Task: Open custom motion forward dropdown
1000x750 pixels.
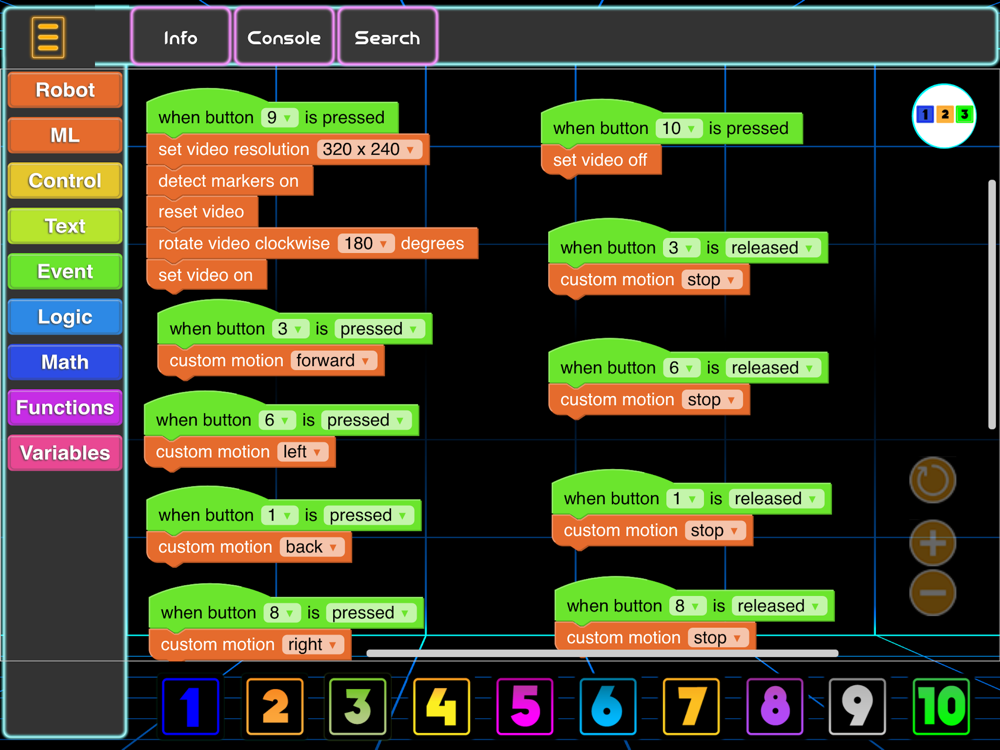Action: 334,360
